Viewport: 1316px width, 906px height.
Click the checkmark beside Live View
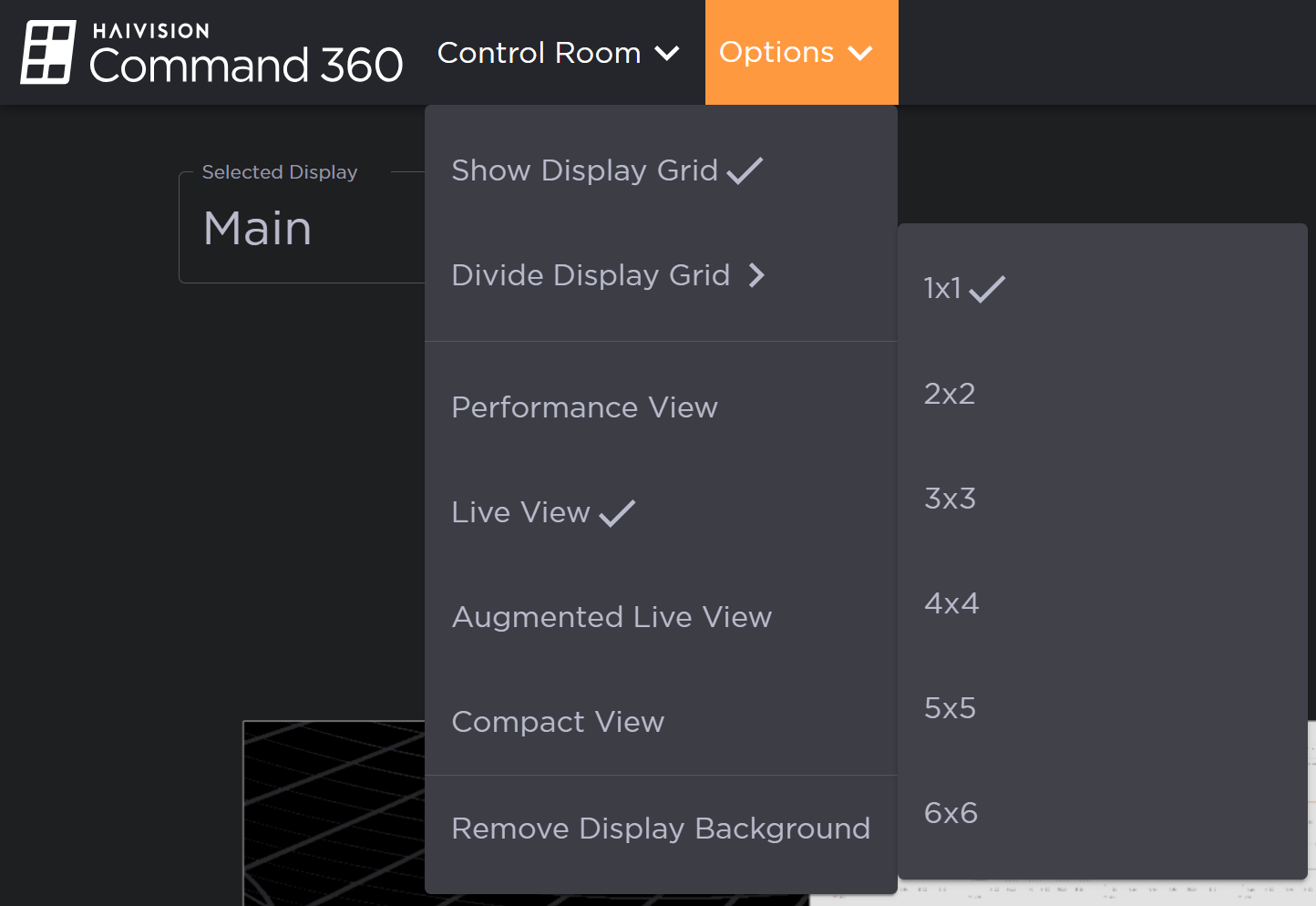[x=616, y=512]
